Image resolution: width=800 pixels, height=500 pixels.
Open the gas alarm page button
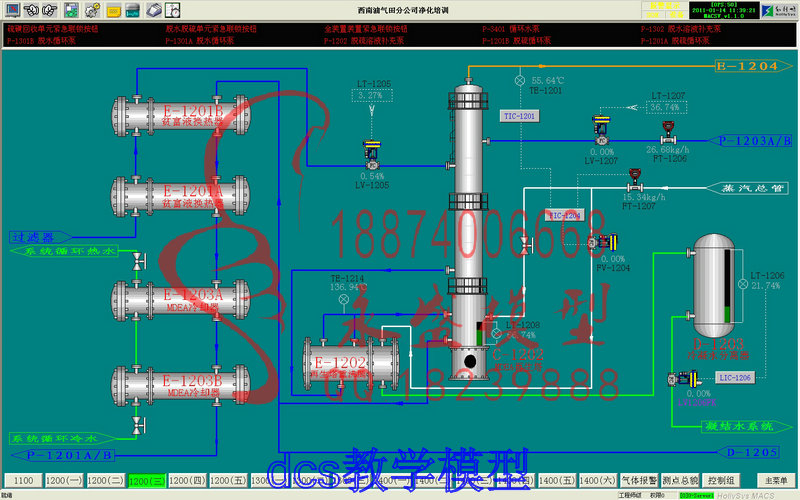639,480
